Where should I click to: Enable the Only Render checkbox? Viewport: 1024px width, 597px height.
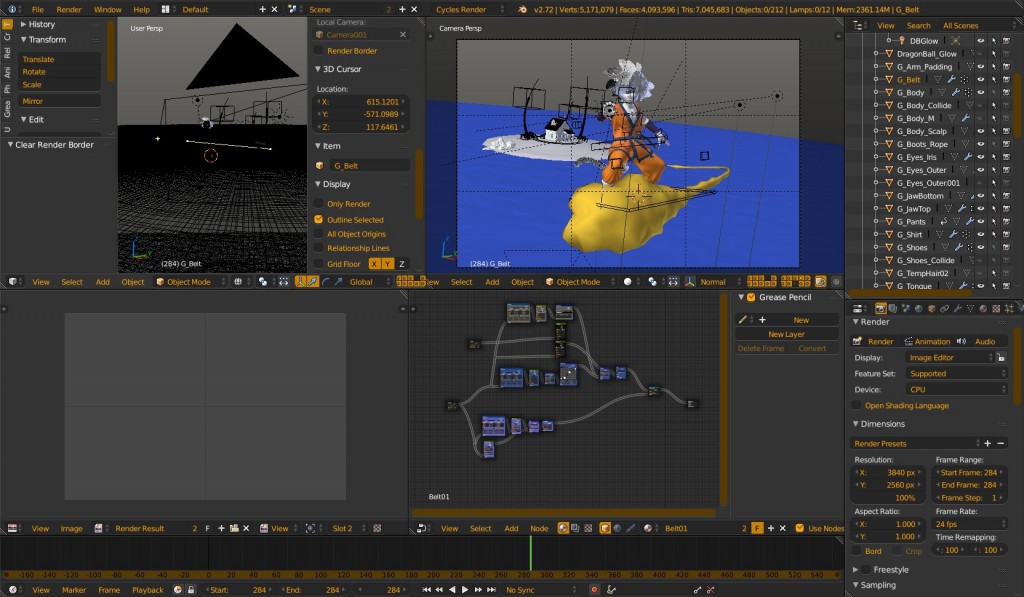pyautogui.click(x=319, y=204)
